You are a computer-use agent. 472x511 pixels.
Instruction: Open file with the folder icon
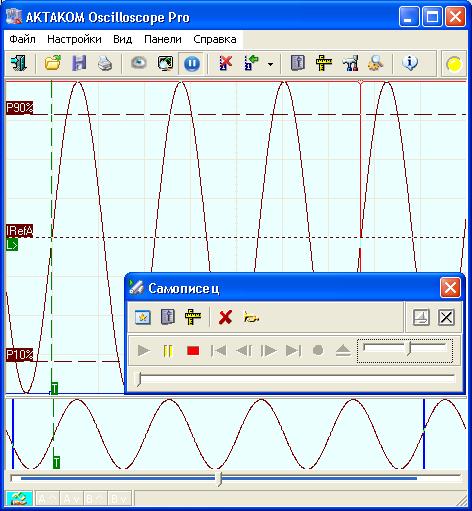point(53,63)
